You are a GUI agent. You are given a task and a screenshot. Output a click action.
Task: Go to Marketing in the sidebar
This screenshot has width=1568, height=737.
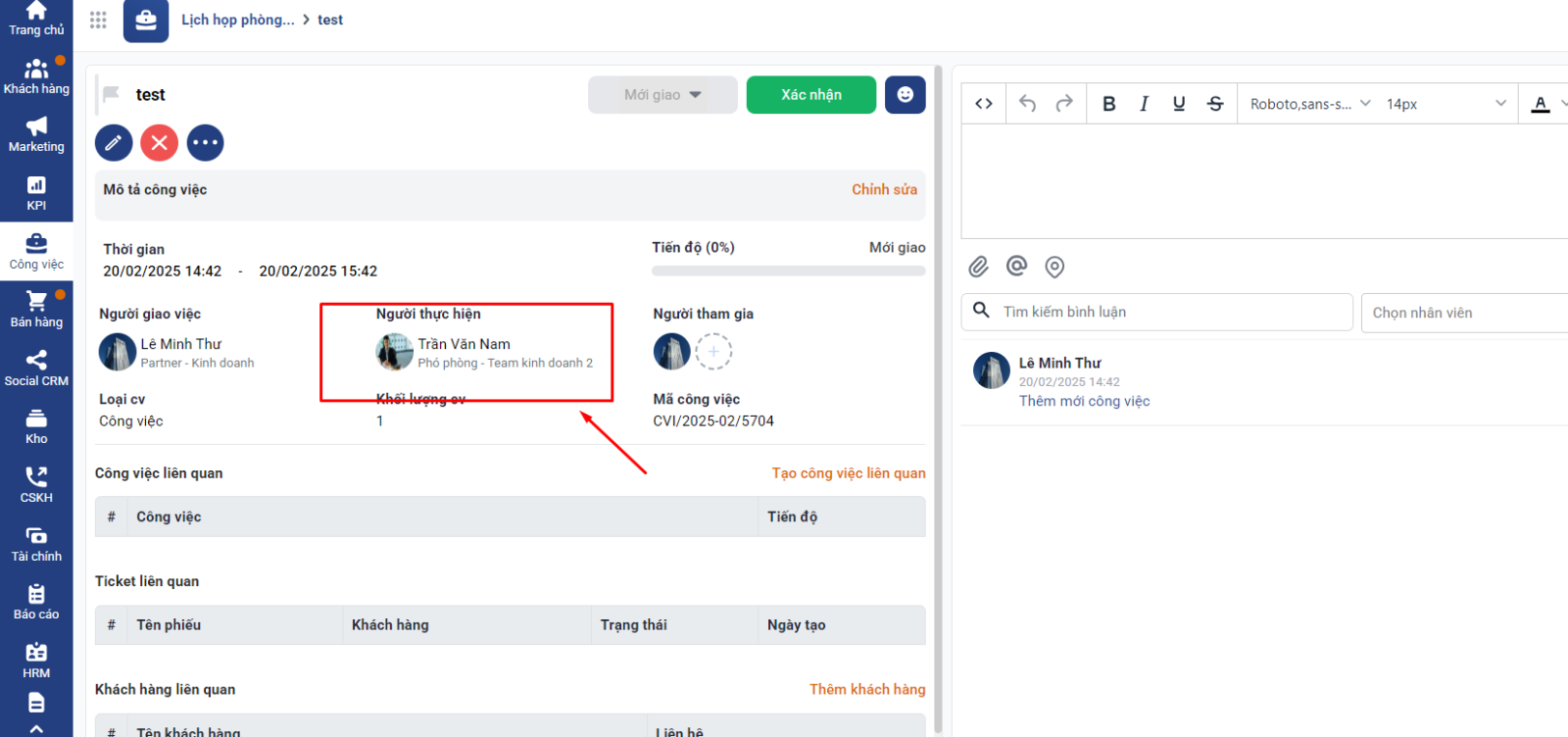coord(36,135)
